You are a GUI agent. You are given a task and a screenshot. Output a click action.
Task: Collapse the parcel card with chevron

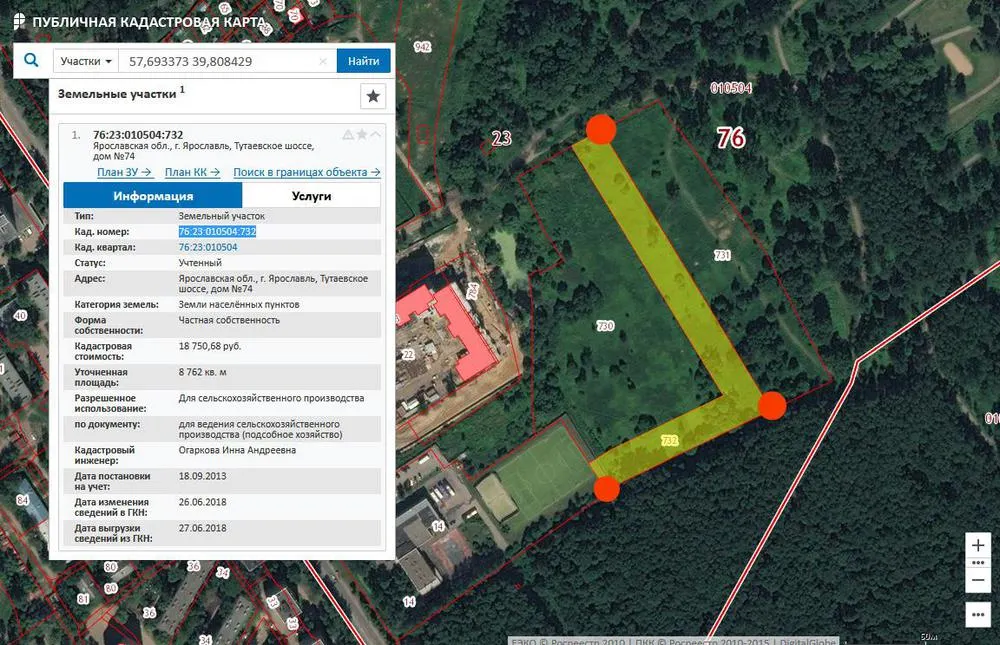pos(376,135)
